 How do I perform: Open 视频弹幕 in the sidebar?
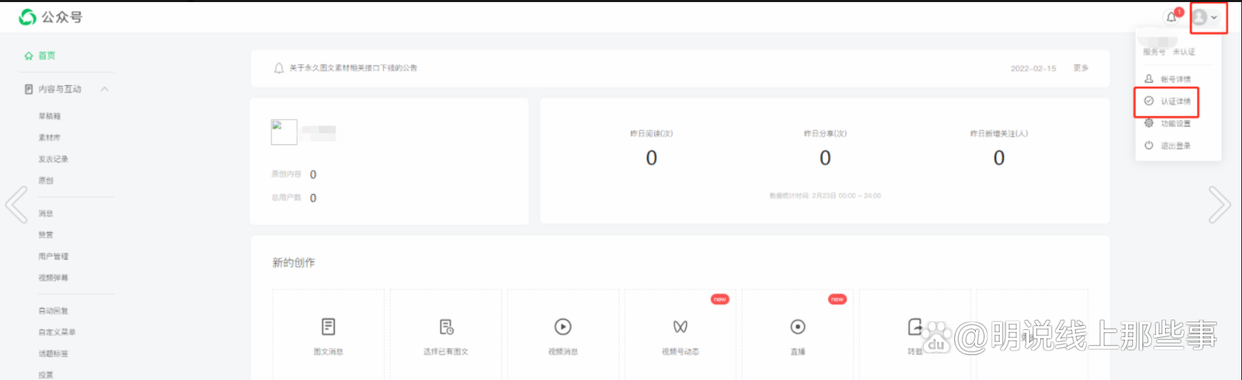53,278
